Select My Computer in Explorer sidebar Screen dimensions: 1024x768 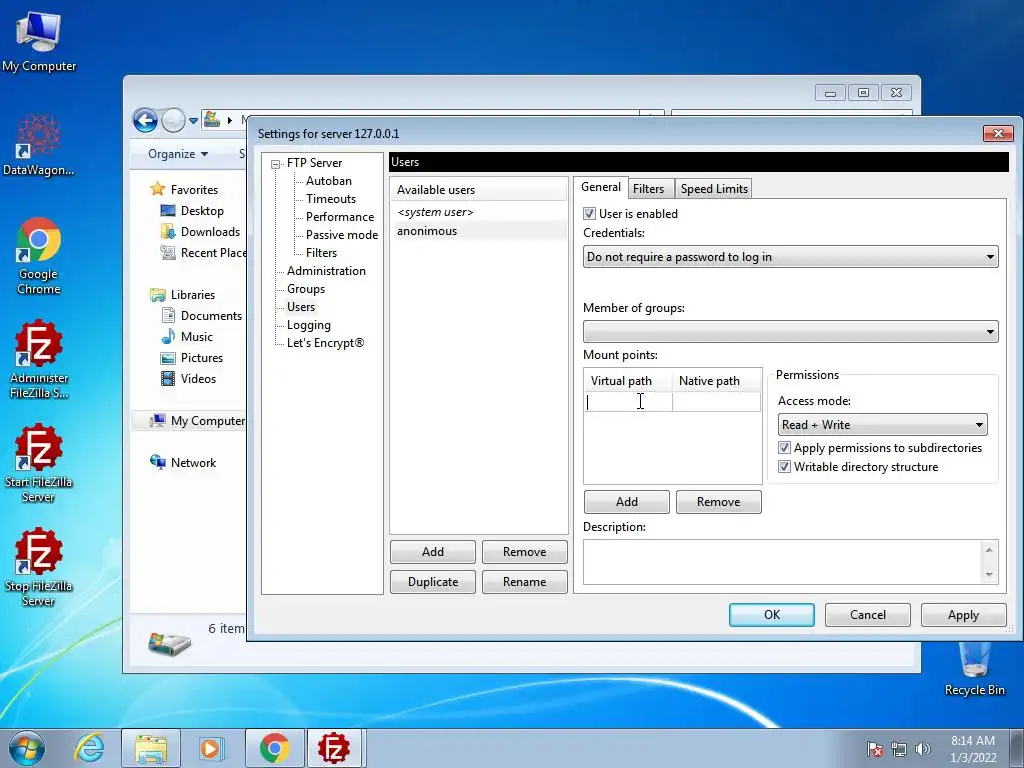(x=198, y=421)
